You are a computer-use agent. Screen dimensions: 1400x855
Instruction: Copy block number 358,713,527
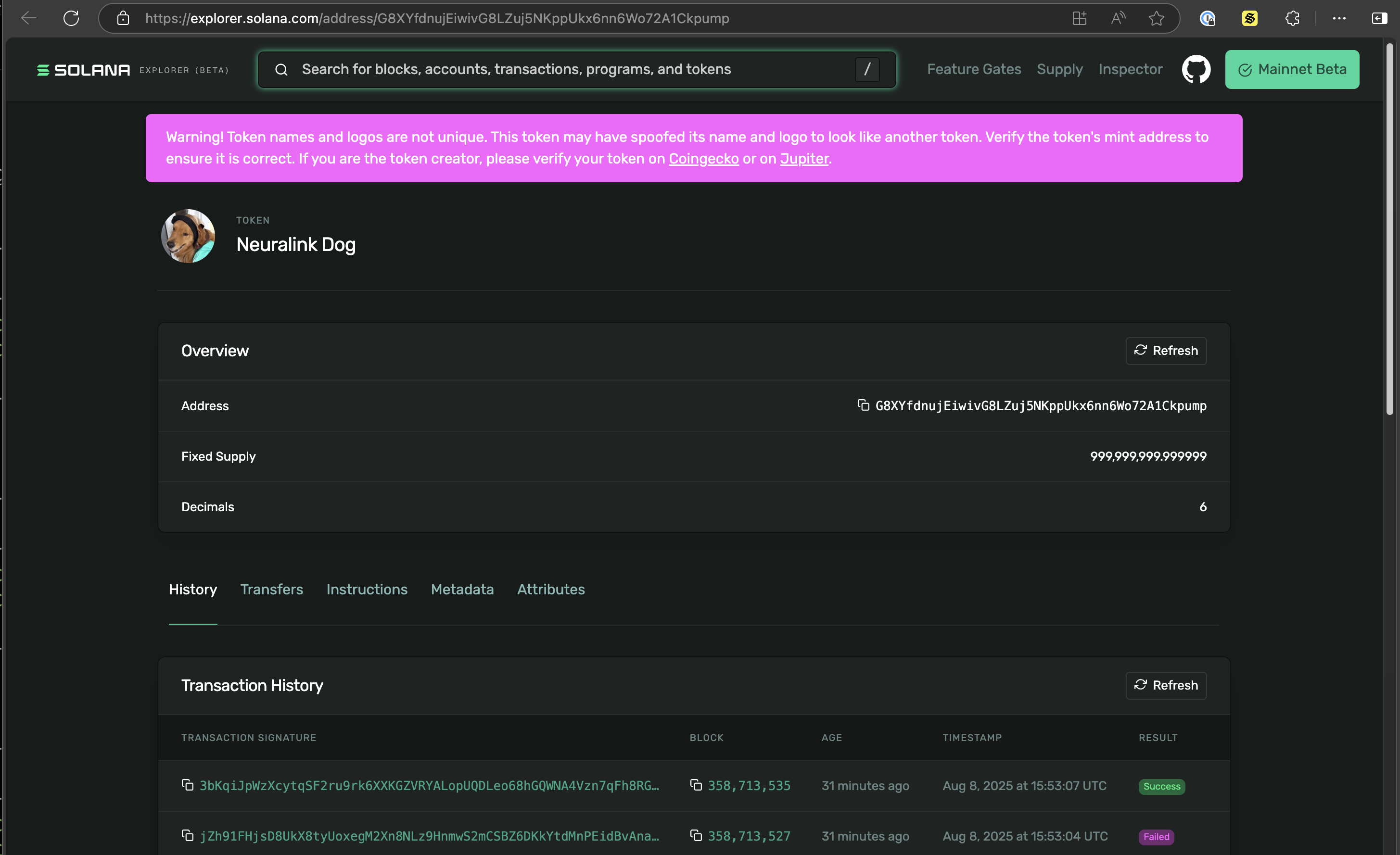click(x=696, y=836)
